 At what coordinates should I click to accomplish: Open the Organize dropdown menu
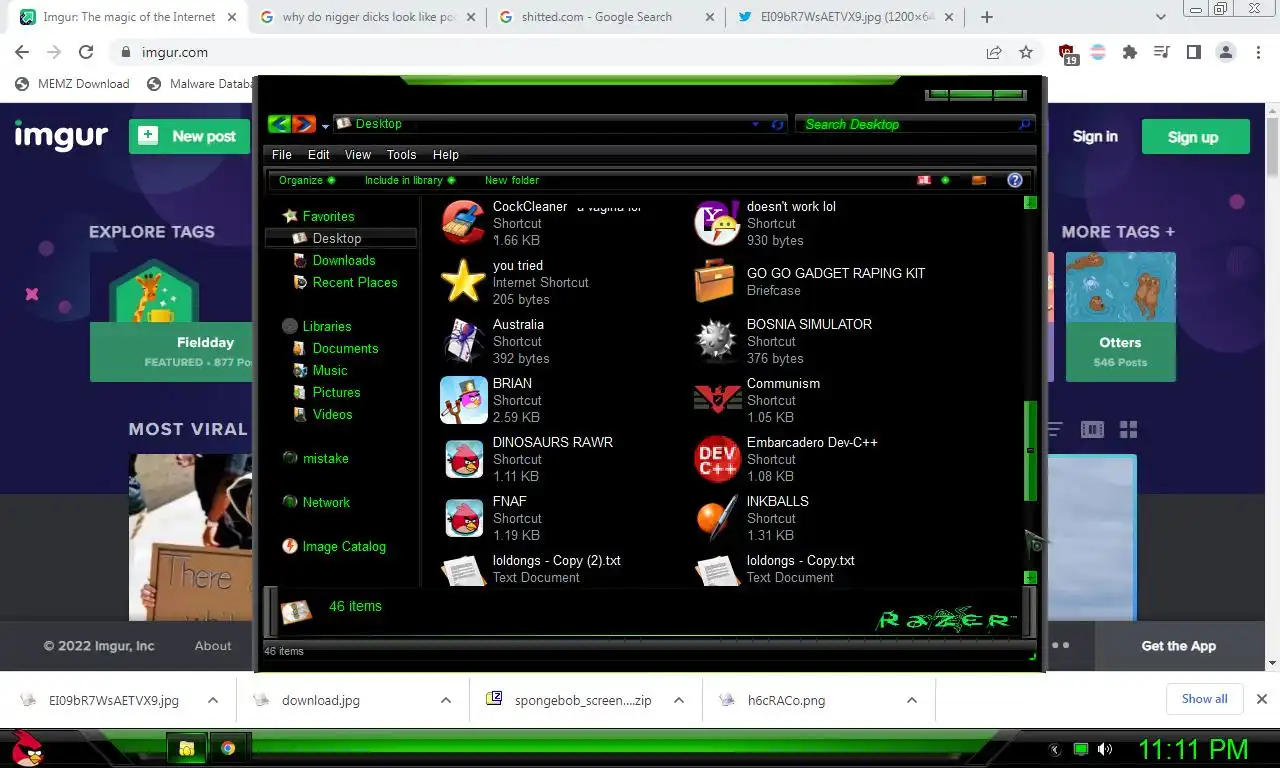(307, 180)
